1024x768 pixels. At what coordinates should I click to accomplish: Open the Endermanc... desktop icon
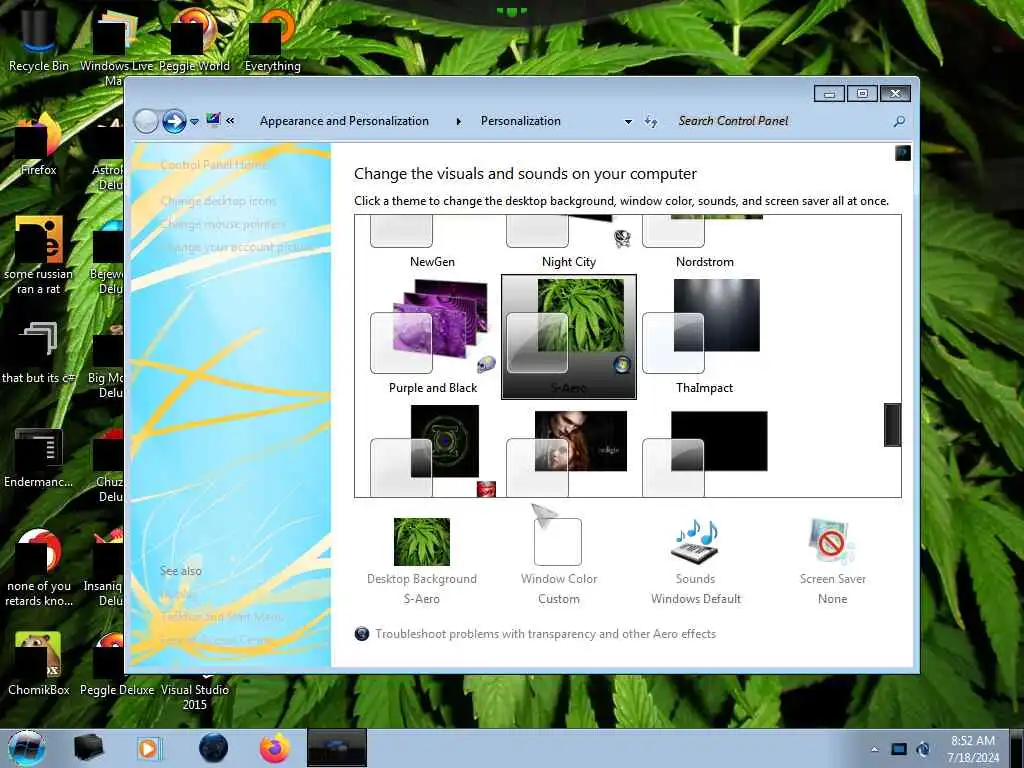point(39,457)
